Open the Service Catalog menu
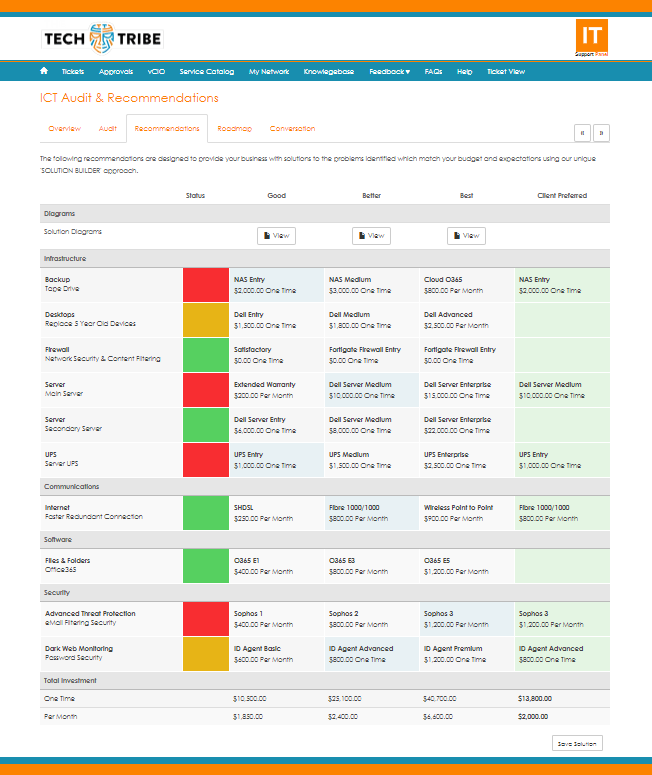The image size is (652, 775). [206, 72]
